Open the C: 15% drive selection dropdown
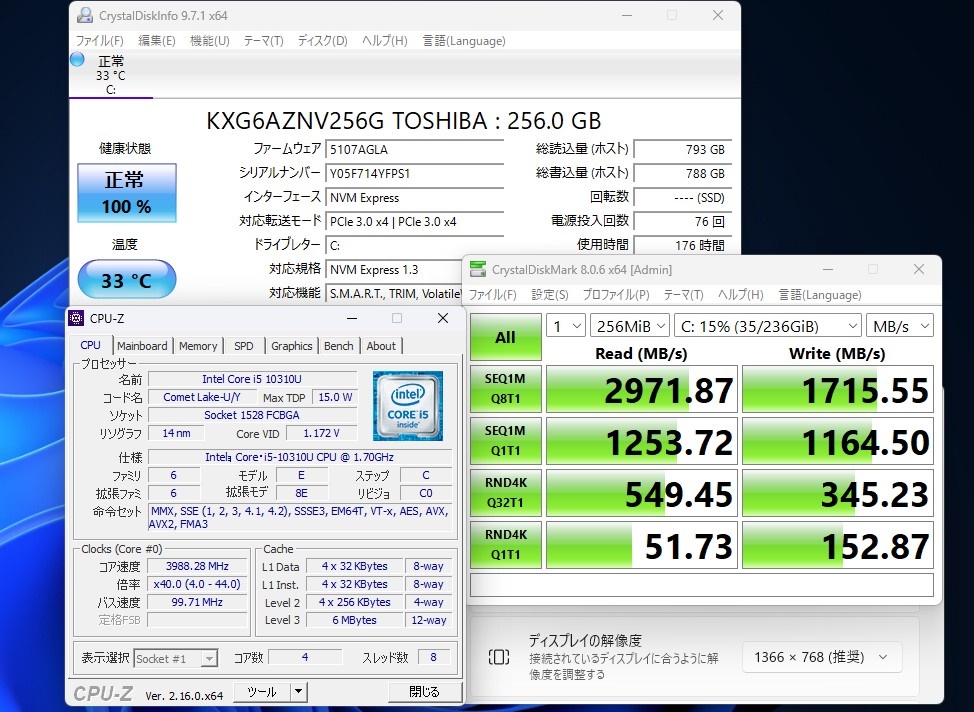974x712 pixels. click(768, 326)
